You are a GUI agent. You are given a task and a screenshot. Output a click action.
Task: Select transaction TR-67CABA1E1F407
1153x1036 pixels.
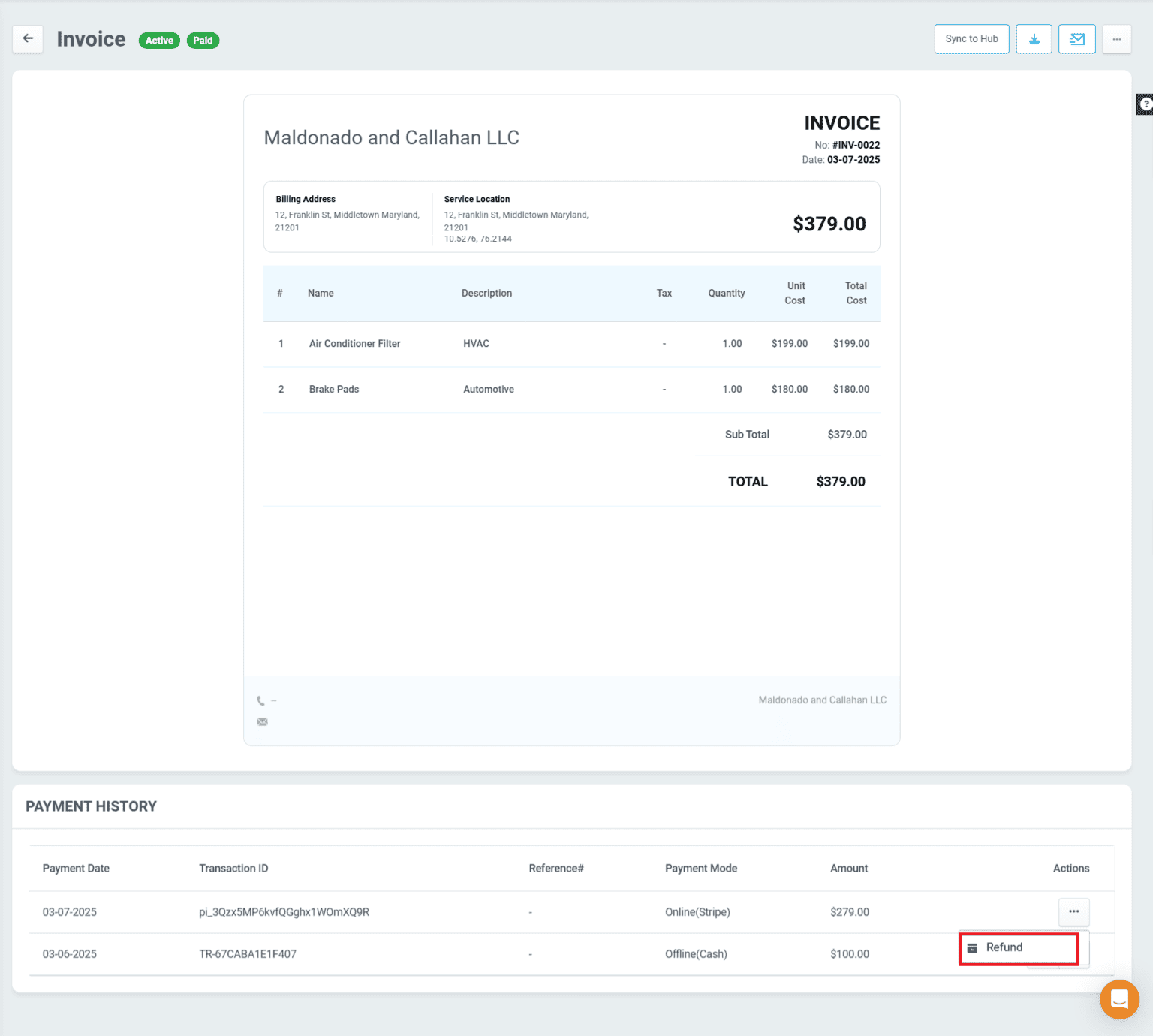(x=248, y=953)
